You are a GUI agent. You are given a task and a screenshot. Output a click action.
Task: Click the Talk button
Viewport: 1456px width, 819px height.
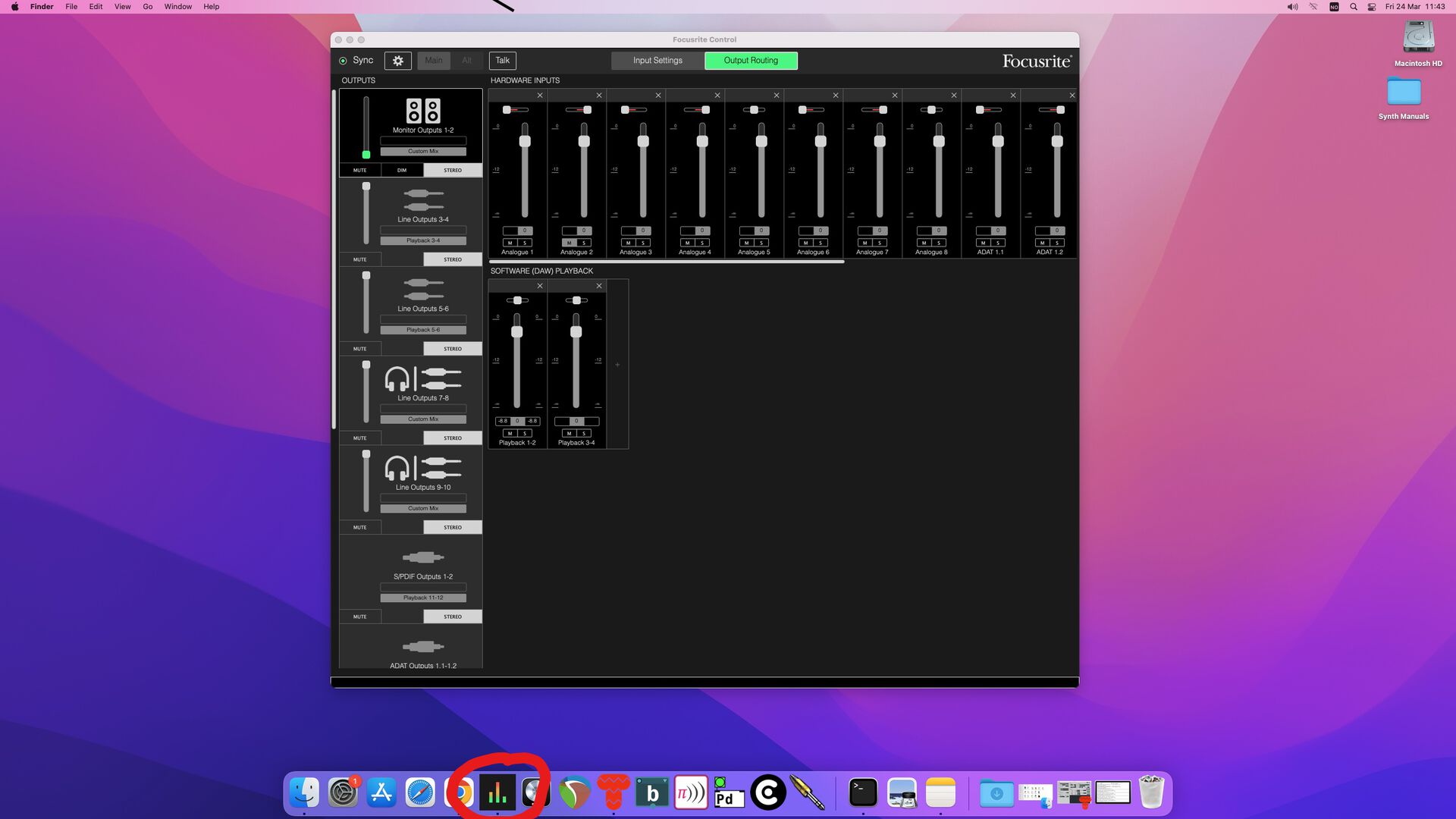click(503, 61)
